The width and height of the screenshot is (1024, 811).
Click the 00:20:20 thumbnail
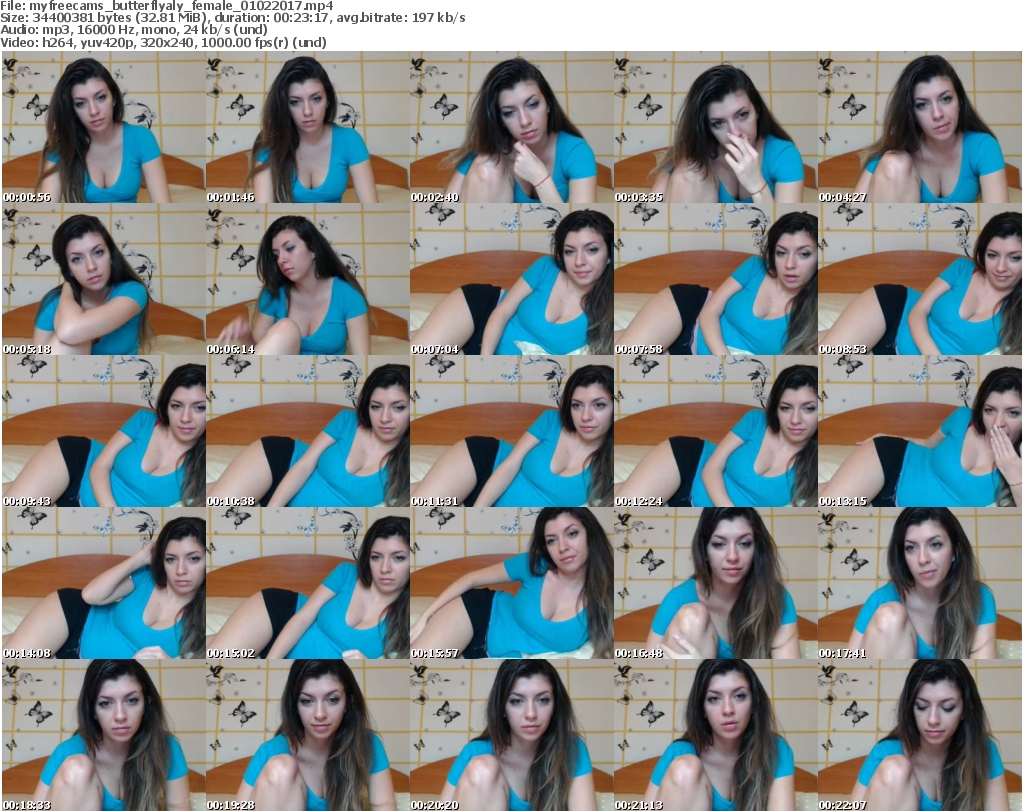pos(511,735)
